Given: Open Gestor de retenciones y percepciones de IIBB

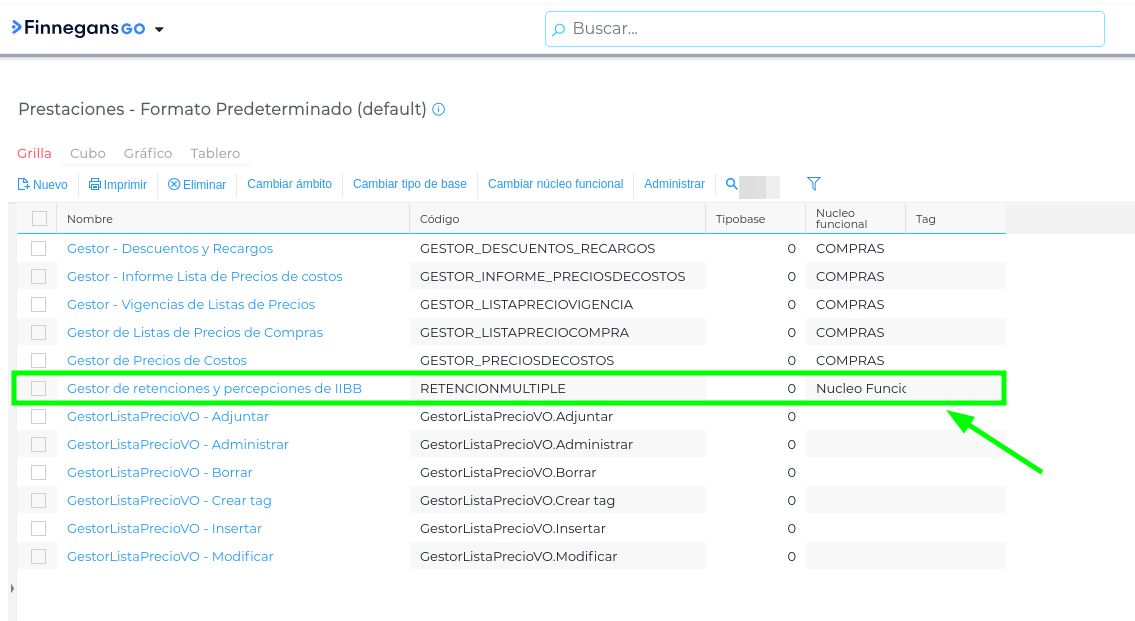Looking at the screenshot, I should [214, 388].
